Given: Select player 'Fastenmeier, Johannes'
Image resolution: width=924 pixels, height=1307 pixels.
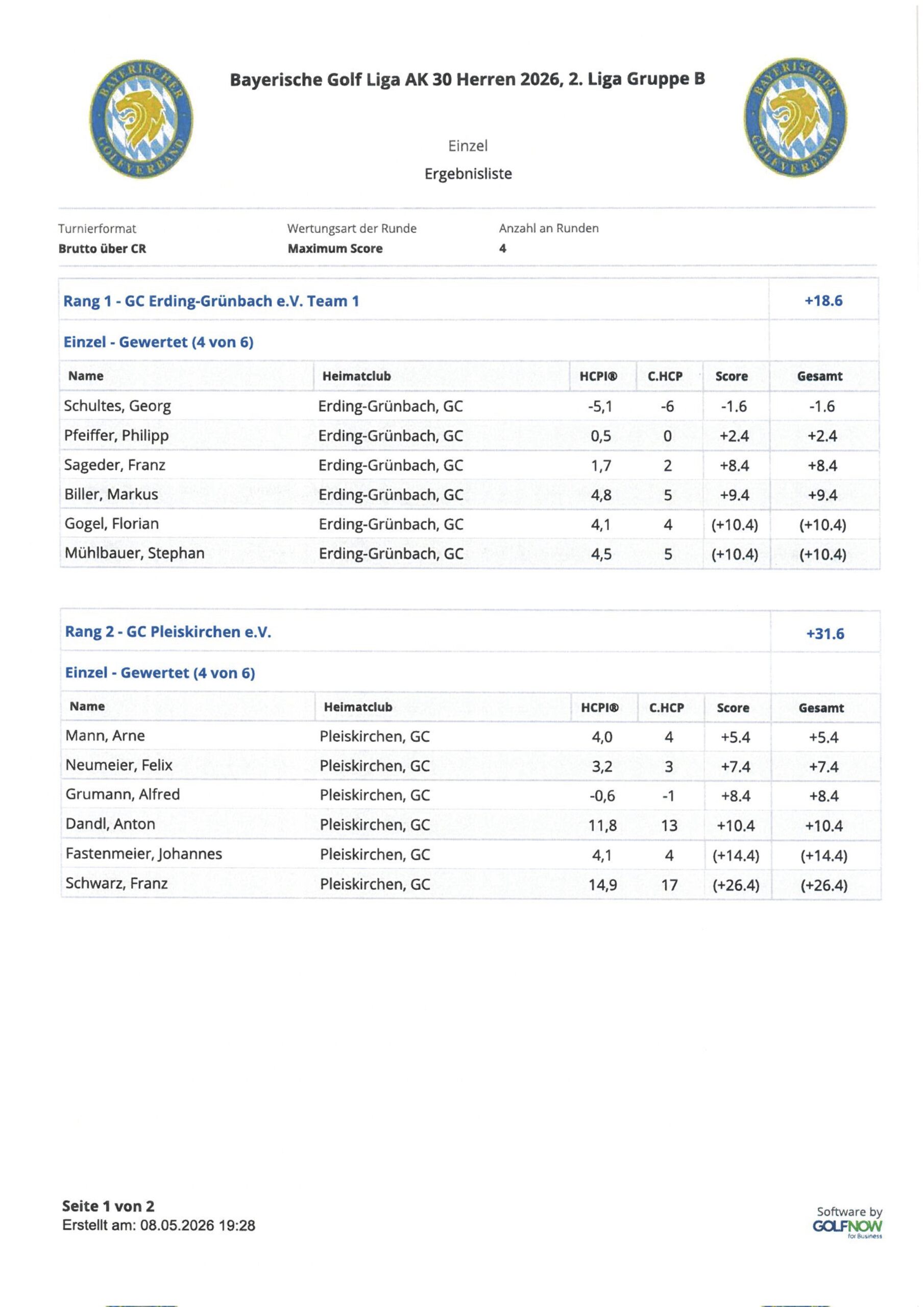Looking at the screenshot, I should pyautogui.click(x=143, y=854).
